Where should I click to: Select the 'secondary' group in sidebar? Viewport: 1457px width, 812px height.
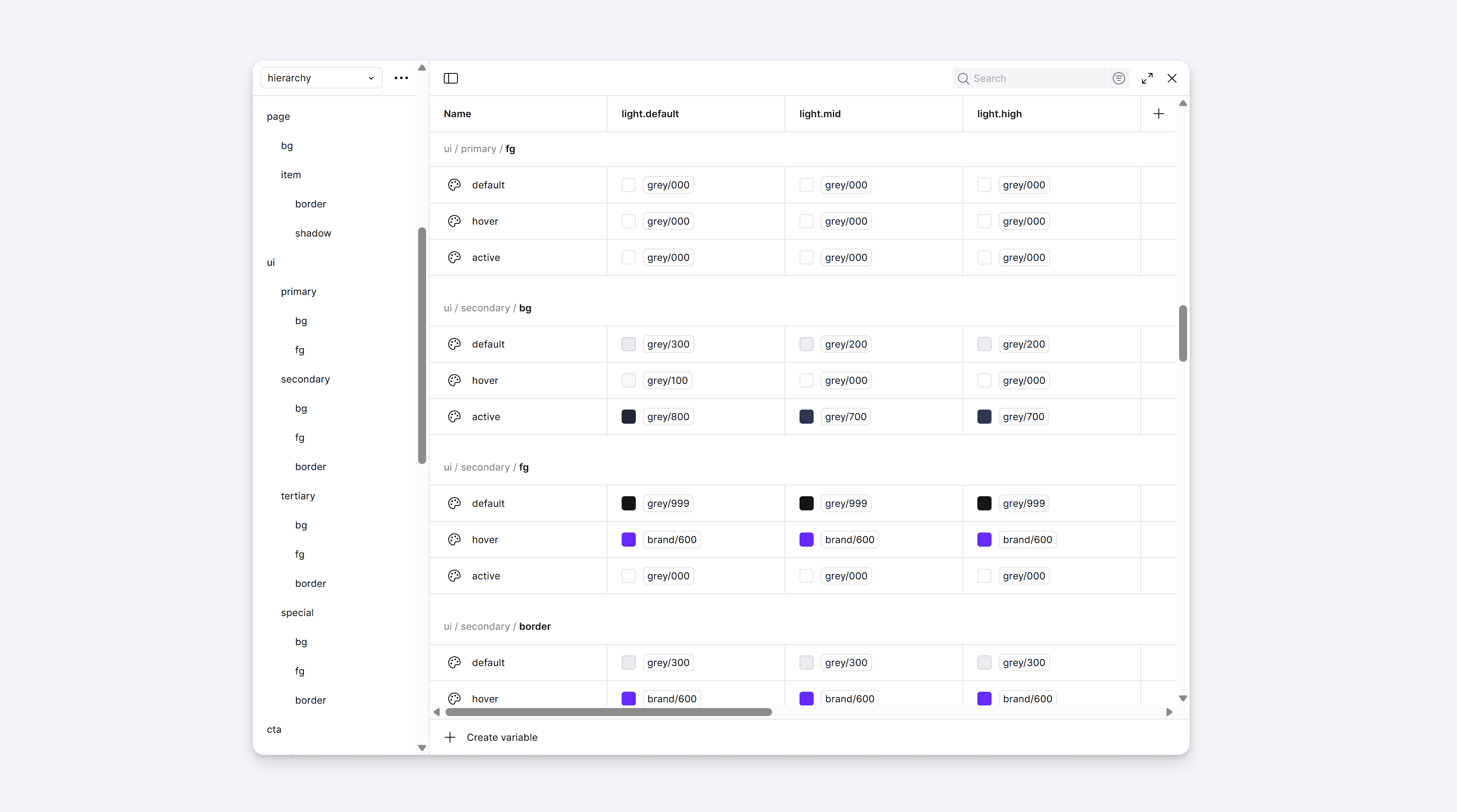tap(305, 379)
